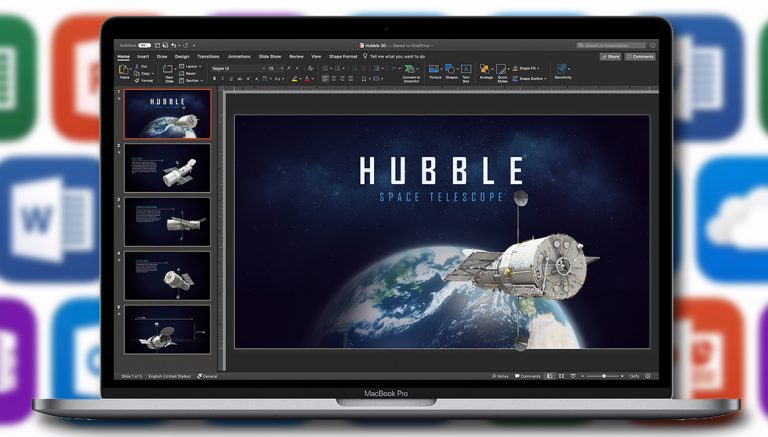Viewport: 768px width, 437px height.
Task: Switch to slide sorter view
Action: (561, 376)
